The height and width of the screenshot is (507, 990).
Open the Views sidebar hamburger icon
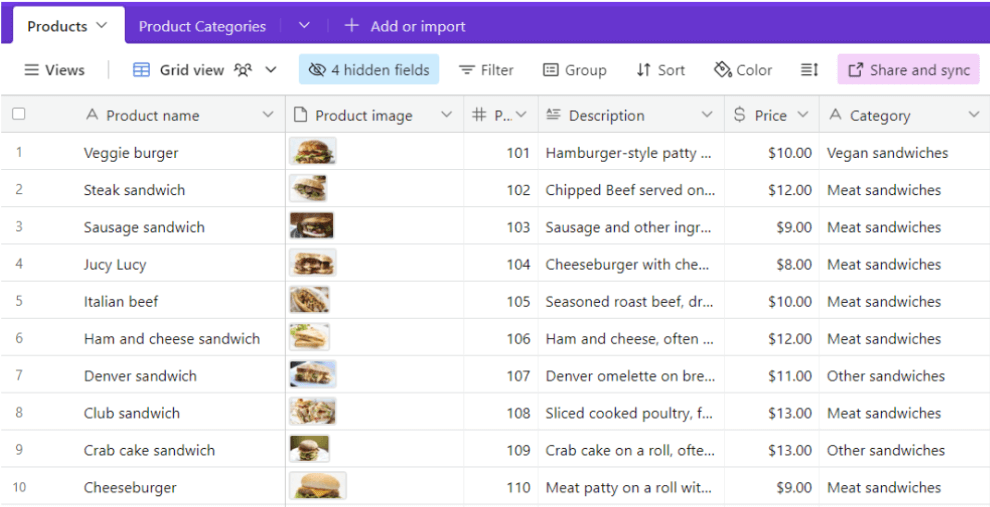pyautogui.click(x=31, y=70)
